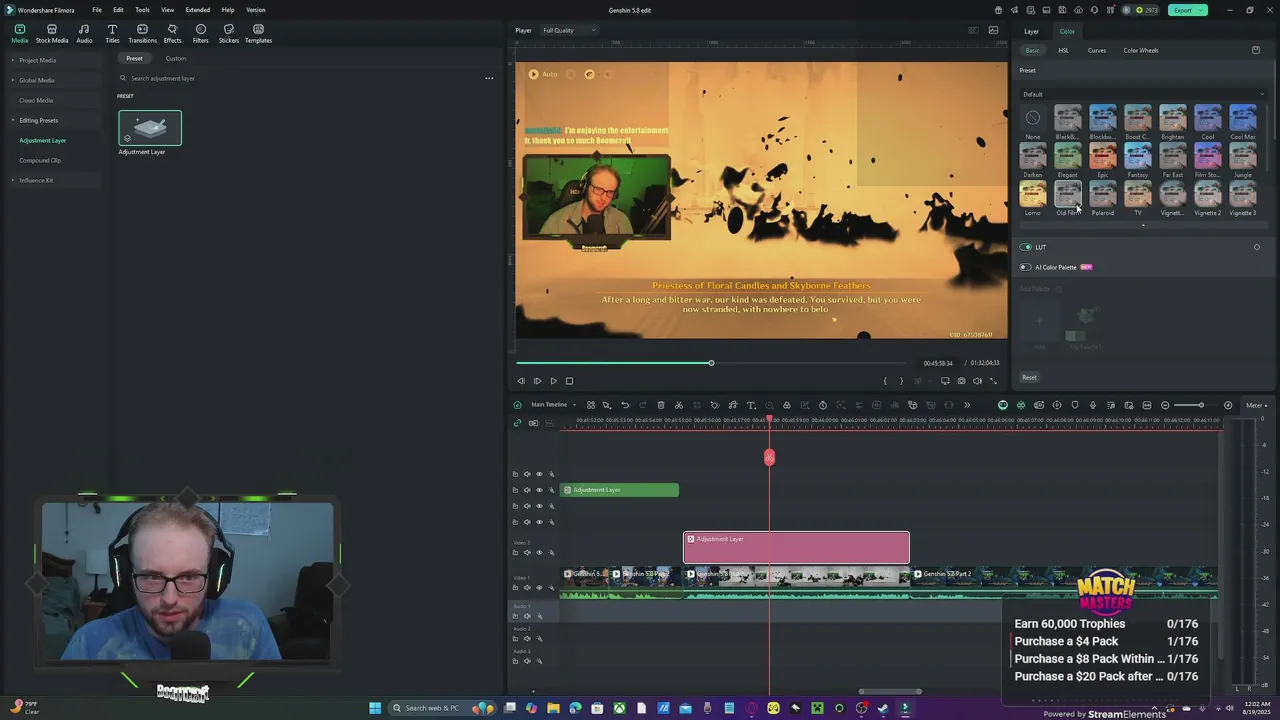This screenshot has width=1280, height=720.
Task: Mute the Video 1 track speaker icon
Action: [527, 588]
